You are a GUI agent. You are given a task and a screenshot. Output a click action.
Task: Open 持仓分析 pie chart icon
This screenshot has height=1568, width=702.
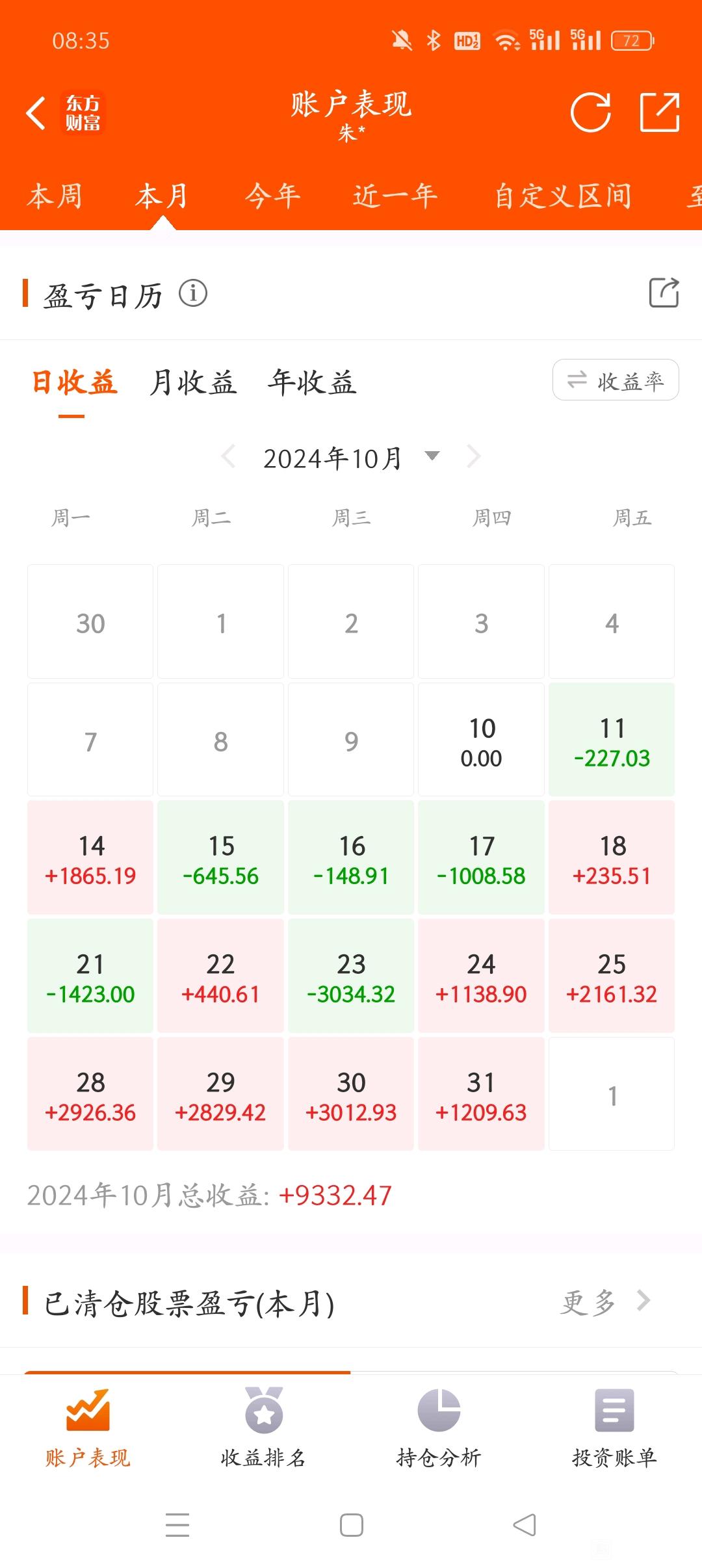(x=439, y=1410)
